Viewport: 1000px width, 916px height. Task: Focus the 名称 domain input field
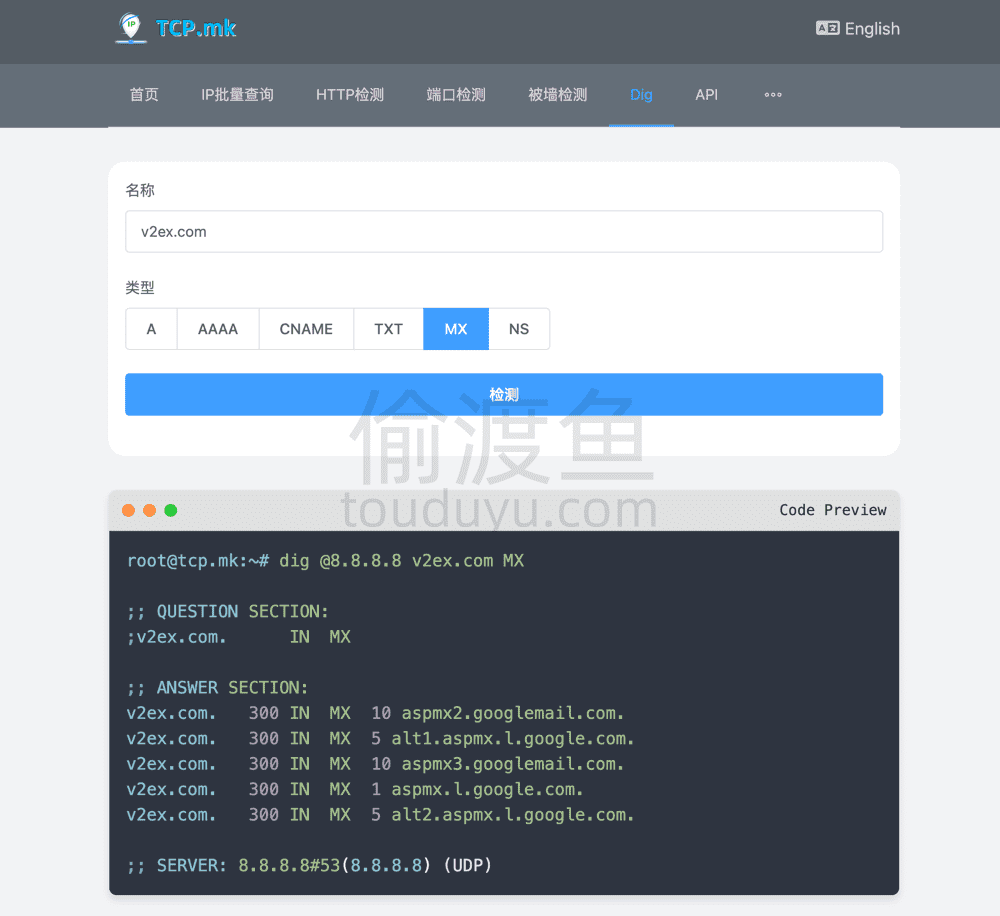tap(504, 232)
